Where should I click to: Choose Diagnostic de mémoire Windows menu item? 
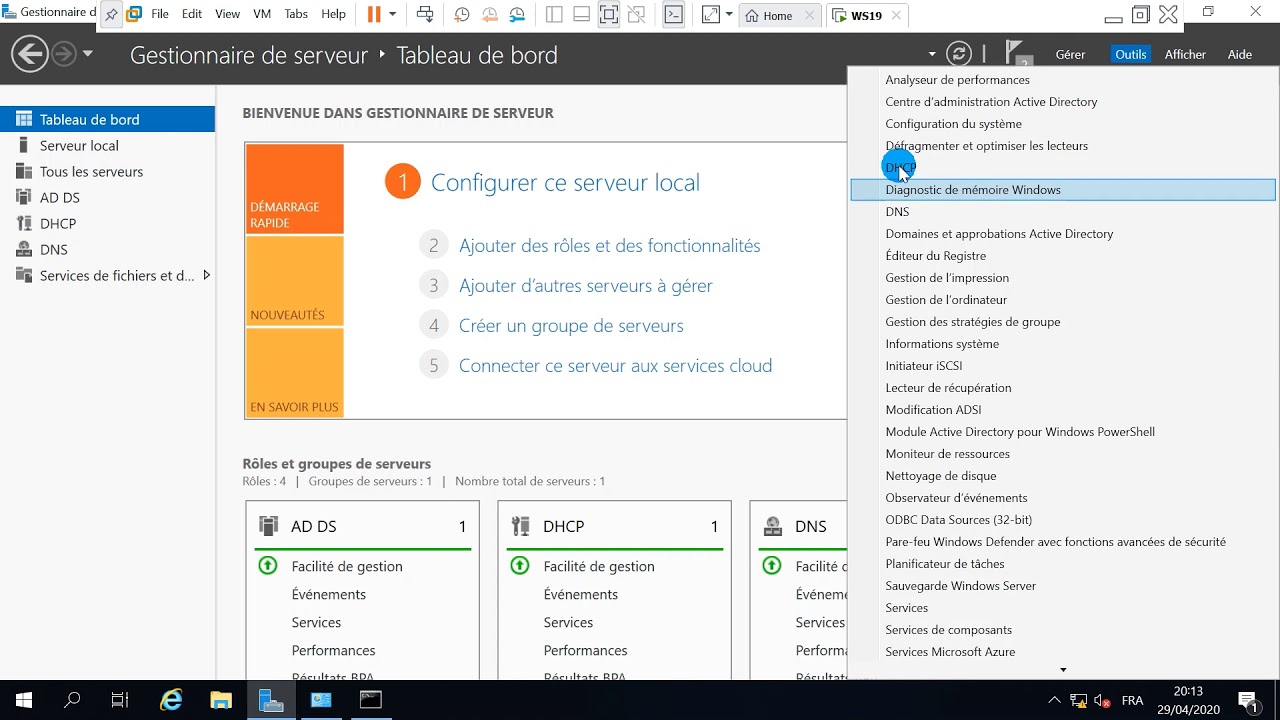[x=1063, y=189]
